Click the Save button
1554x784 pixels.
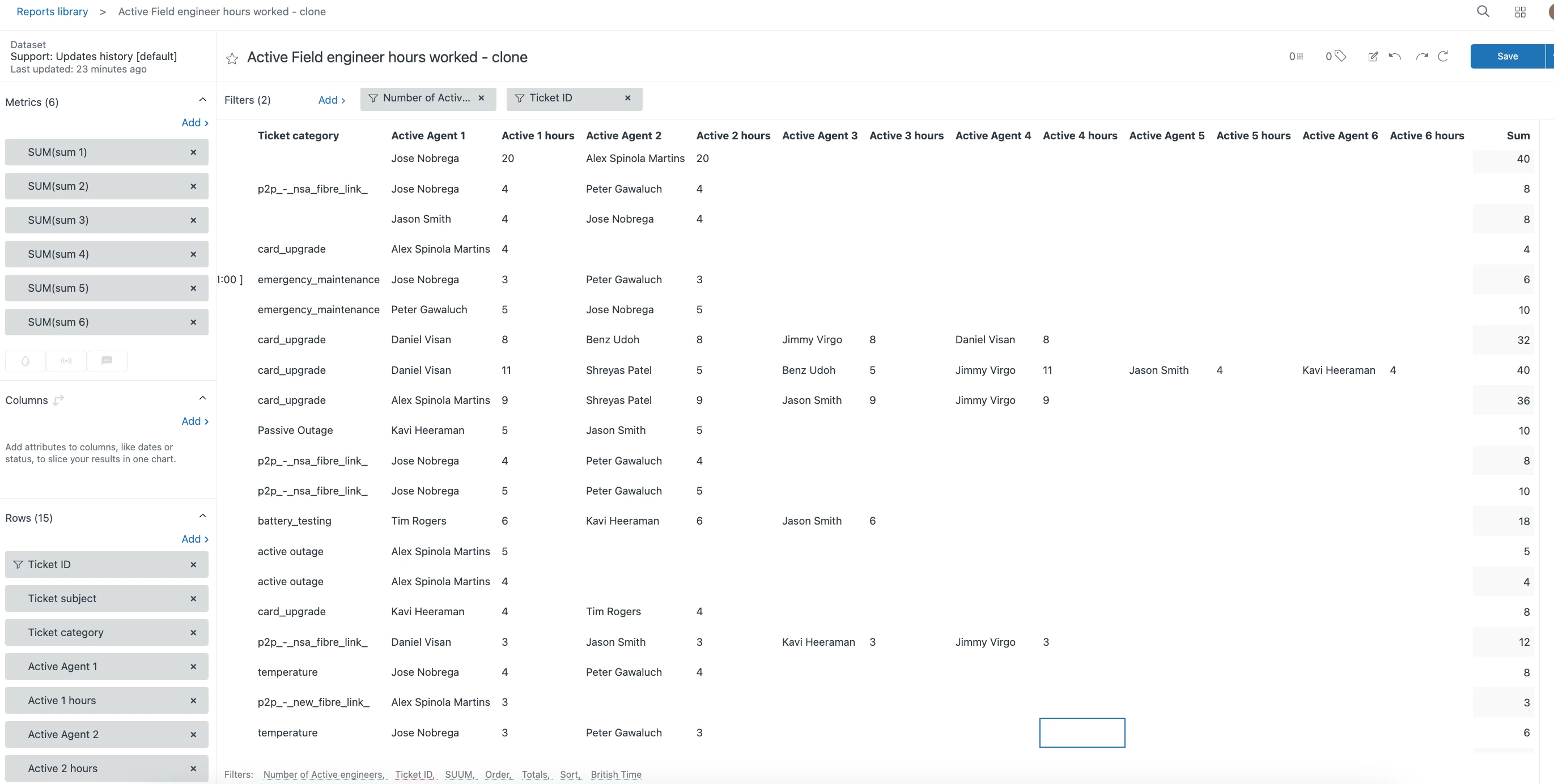point(1507,56)
